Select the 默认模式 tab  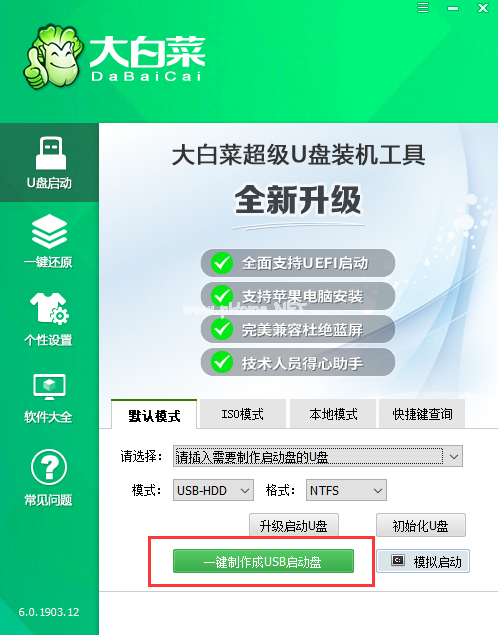tap(154, 415)
